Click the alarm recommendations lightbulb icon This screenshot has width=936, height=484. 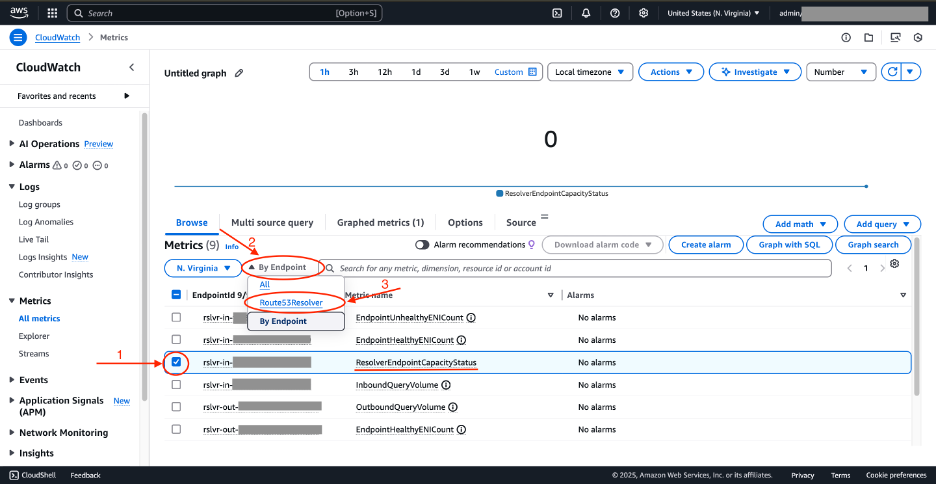click(x=531, y=244)
